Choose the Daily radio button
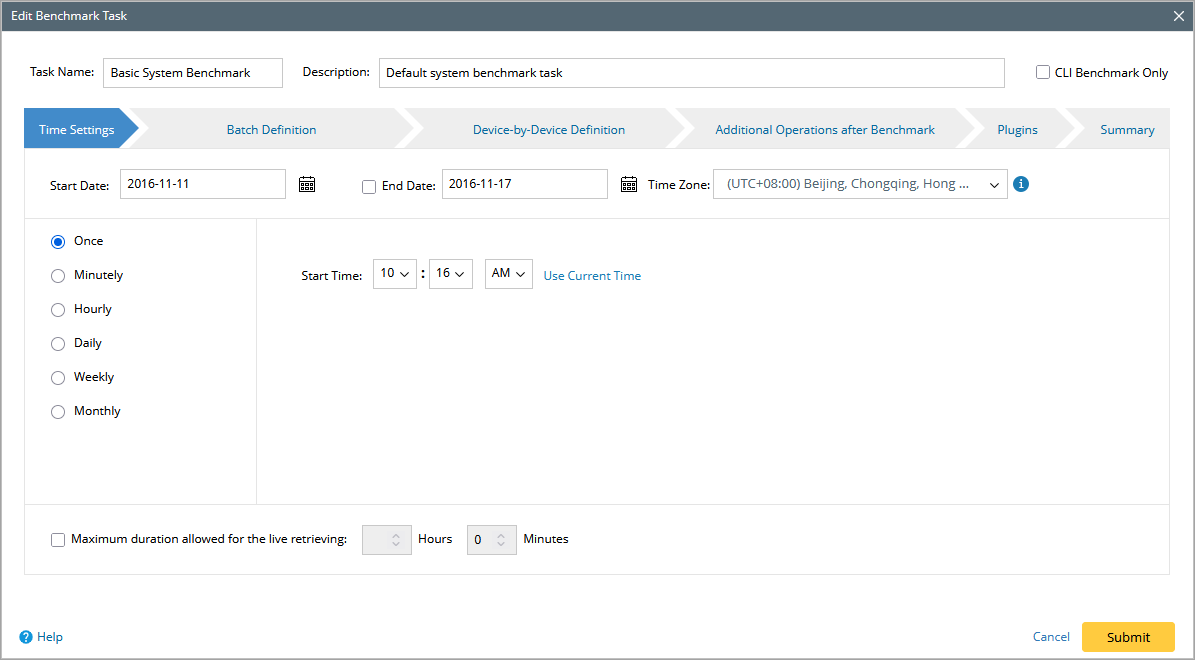1195x660 pixels. pos(58,344)
